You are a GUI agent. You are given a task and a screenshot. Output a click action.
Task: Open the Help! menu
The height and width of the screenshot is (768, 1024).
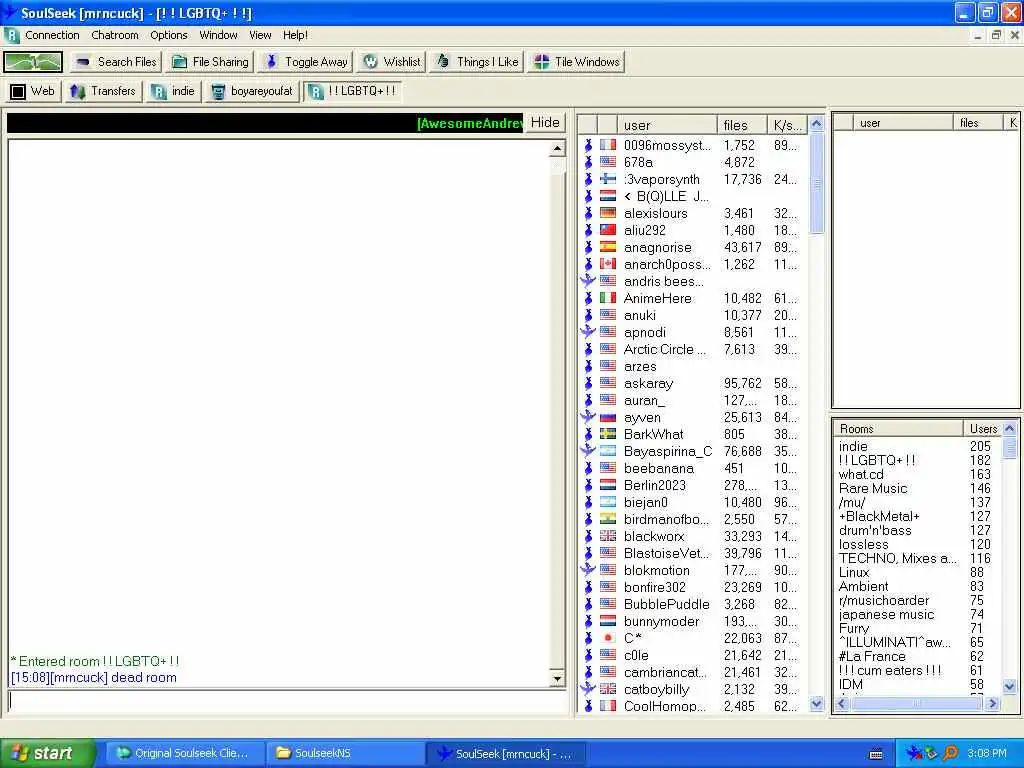pos(295,35)
